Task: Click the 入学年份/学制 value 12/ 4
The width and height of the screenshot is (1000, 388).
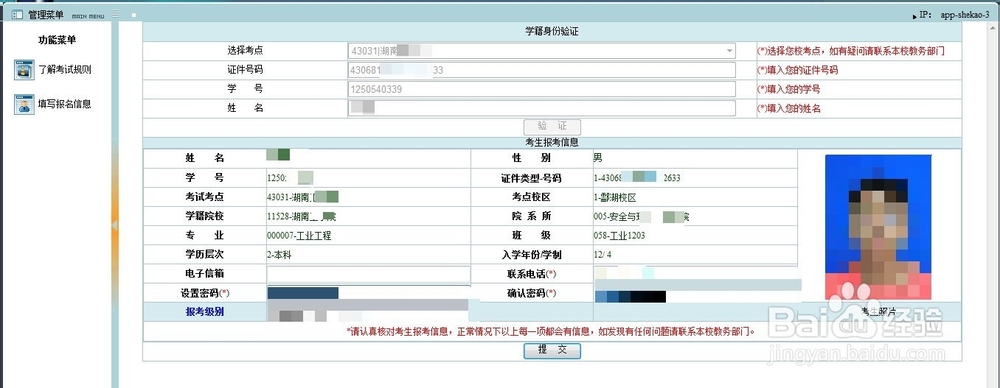Action: click(603, 255)
